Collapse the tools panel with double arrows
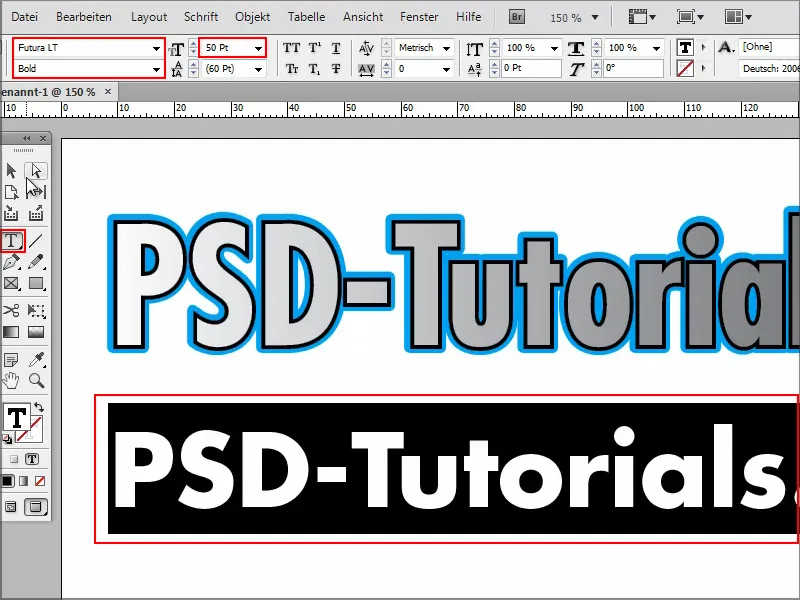 point(27,138)
